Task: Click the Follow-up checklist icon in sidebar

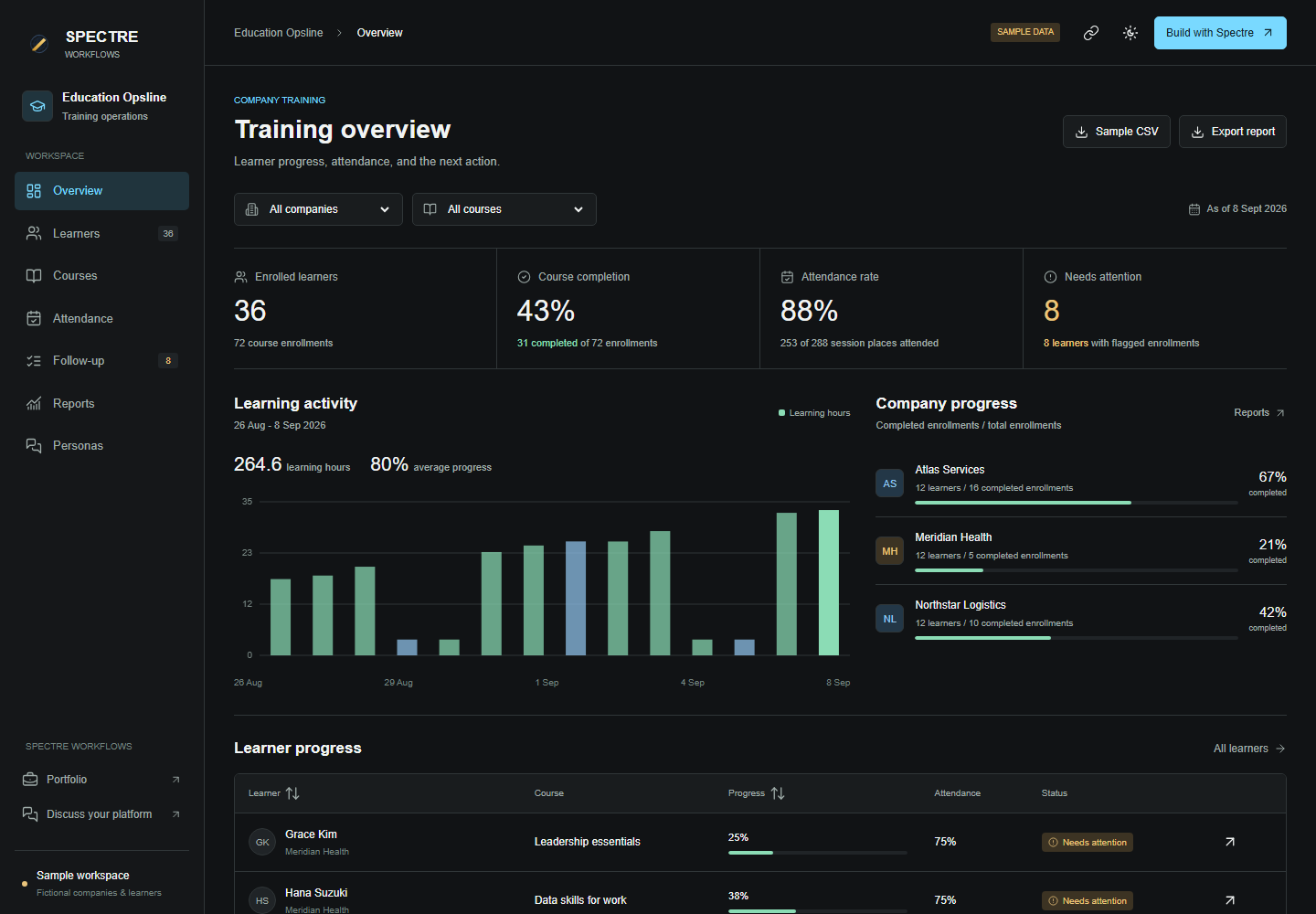Action: (34, 361)
